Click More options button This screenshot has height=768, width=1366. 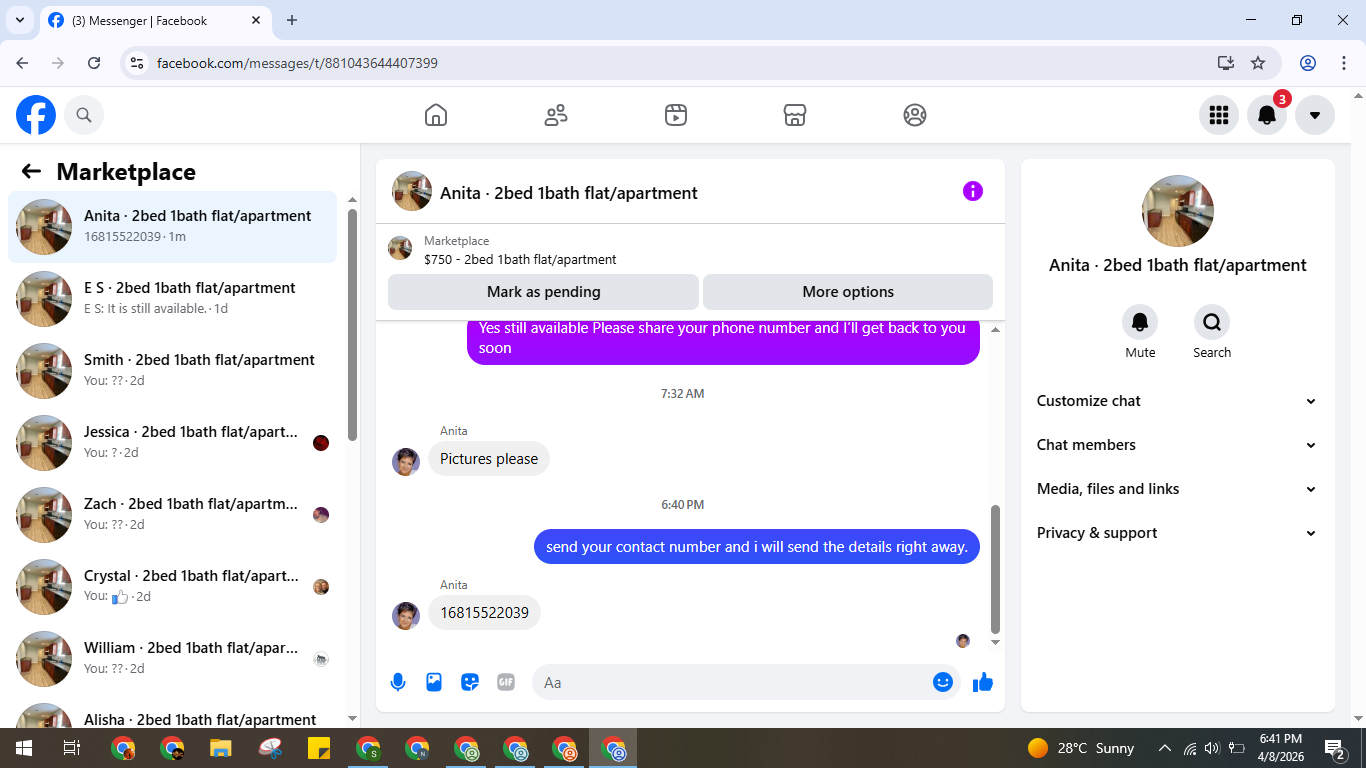[848, 292]
